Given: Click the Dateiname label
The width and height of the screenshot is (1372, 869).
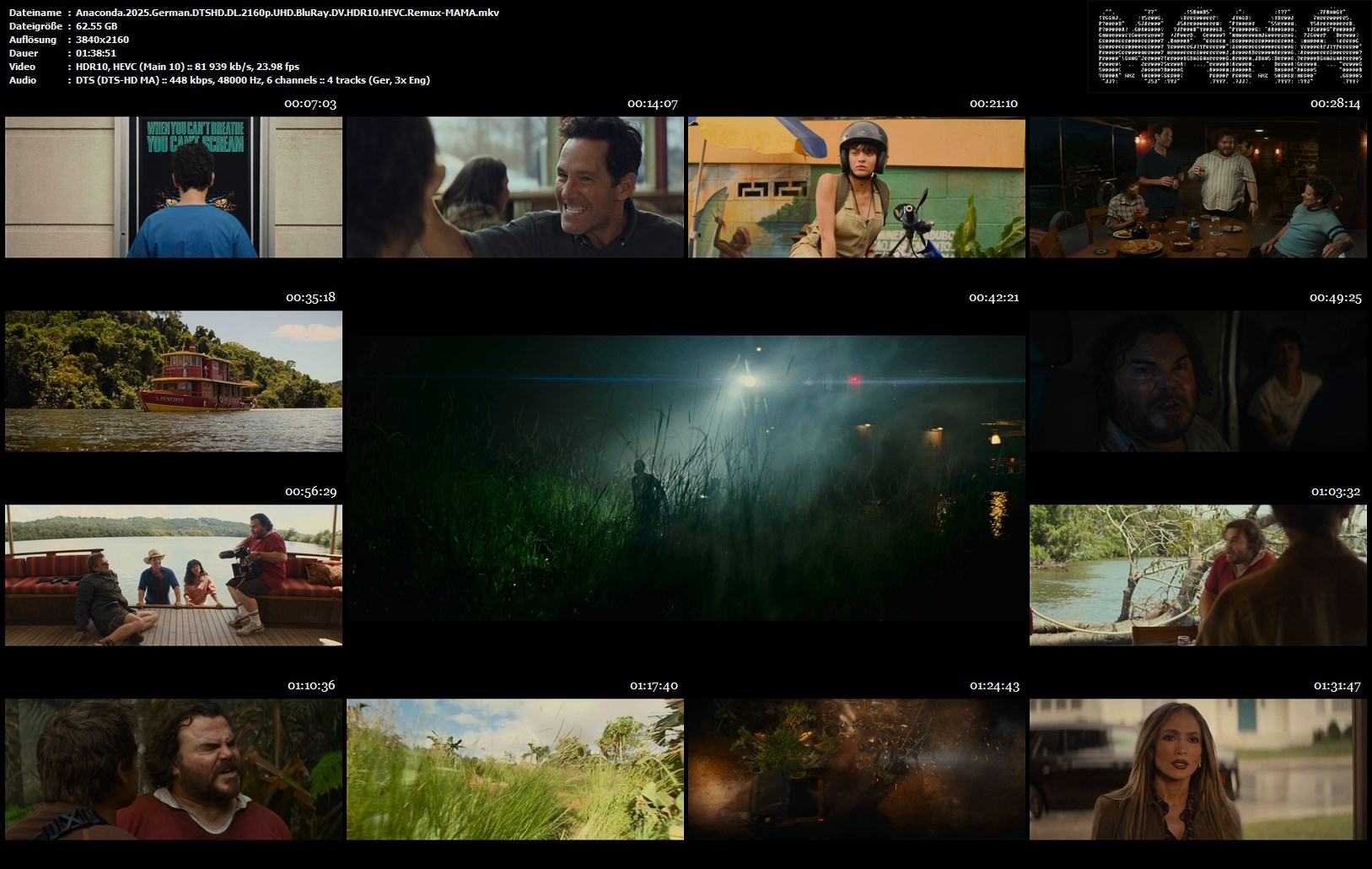Looking at the screenshot, I should click(35, 13).
